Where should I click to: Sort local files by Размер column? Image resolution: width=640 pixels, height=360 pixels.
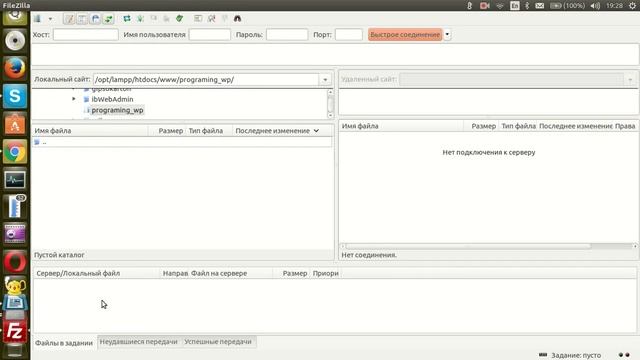pos(167,131)
